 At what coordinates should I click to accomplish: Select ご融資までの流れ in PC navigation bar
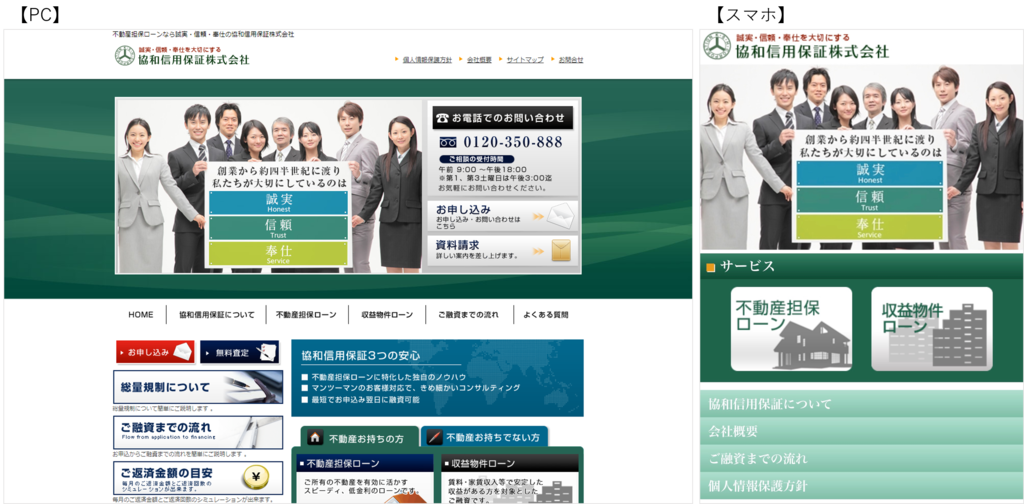(x=468, y=315)
